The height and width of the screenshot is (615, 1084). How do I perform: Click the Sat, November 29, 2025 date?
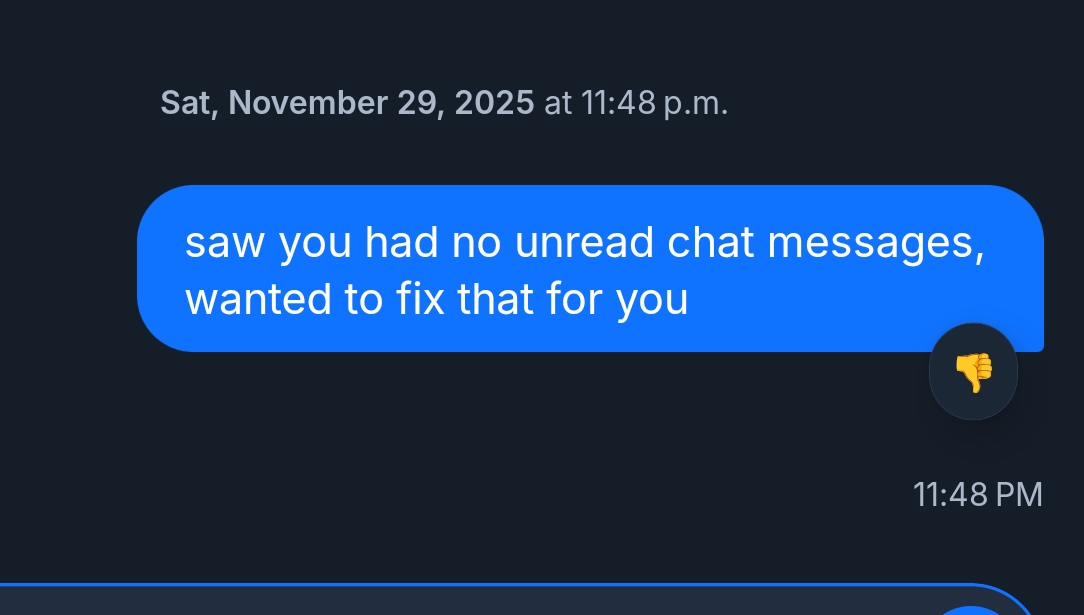click(x=347, y=103)
